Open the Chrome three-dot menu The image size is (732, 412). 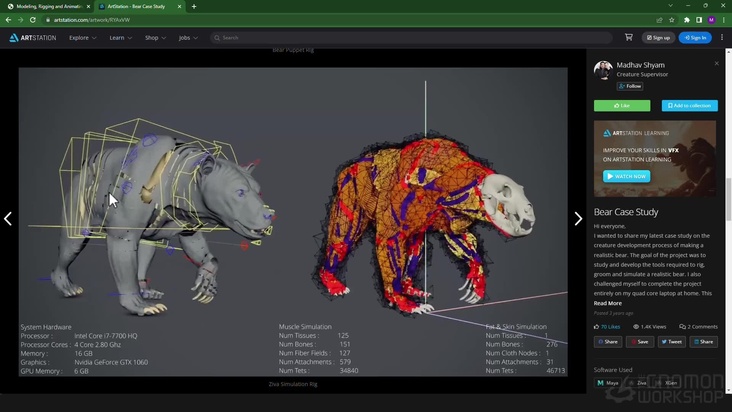[724, 20]
